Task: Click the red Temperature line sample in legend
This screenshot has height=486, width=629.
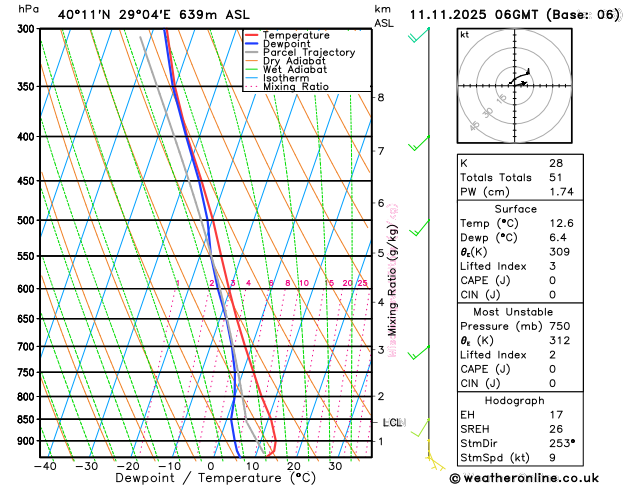Action: 251,35
